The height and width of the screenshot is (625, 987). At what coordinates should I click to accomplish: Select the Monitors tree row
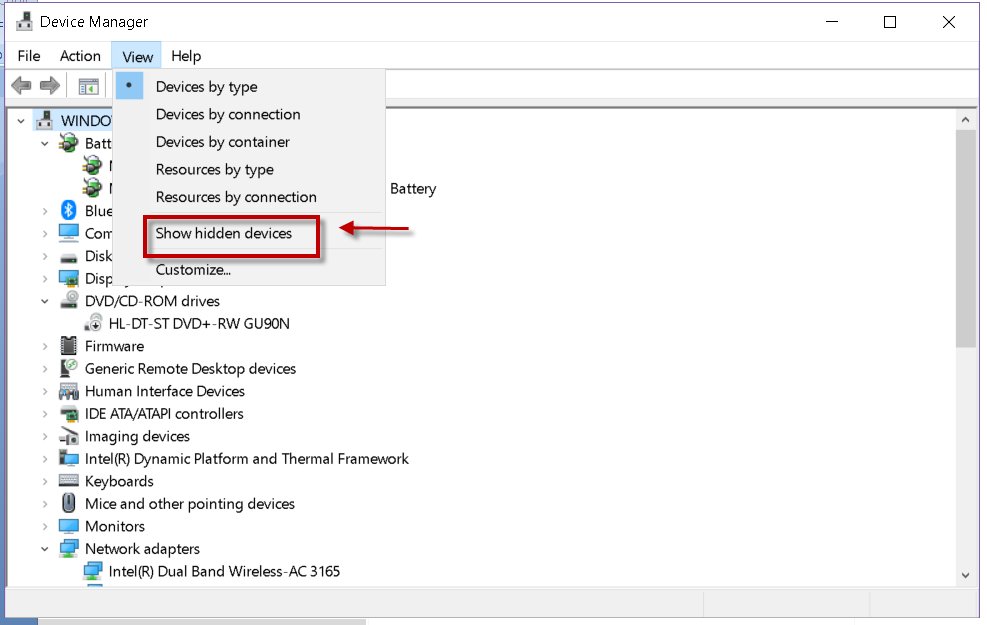[x=115, y=526]
